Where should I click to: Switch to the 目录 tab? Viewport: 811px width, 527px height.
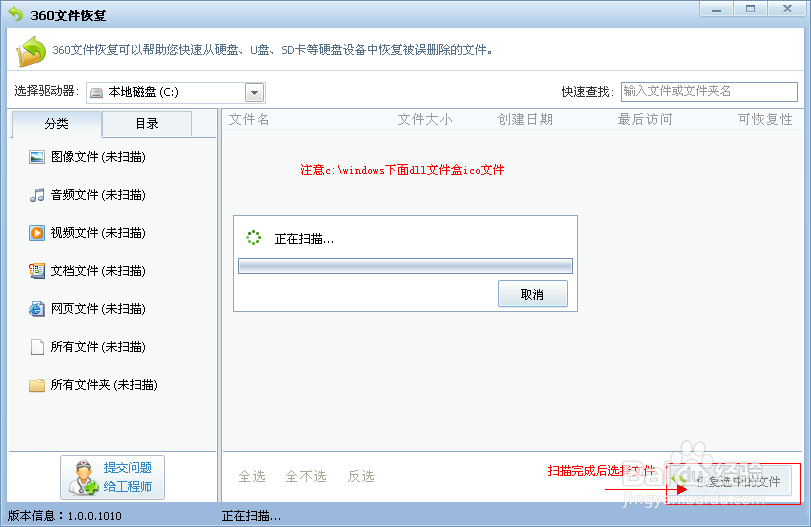coord(147,124)
